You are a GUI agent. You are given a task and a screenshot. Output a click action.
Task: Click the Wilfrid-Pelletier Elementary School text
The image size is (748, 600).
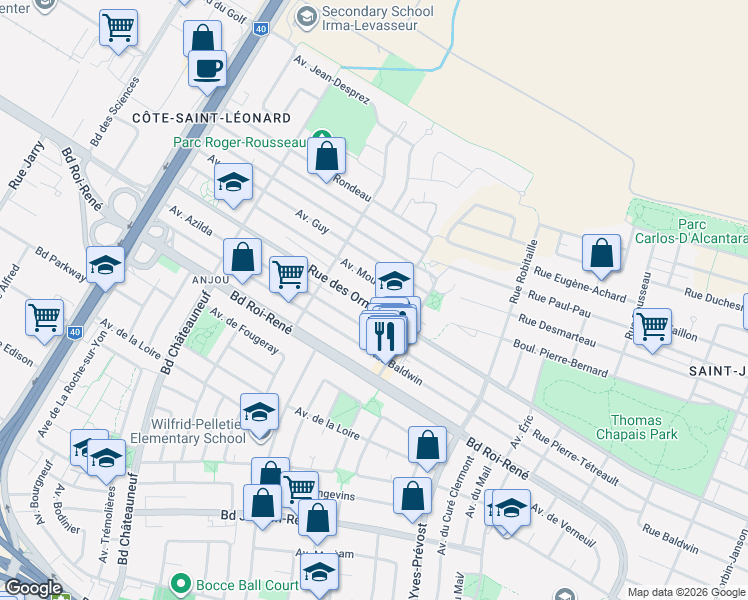(188, 431)
